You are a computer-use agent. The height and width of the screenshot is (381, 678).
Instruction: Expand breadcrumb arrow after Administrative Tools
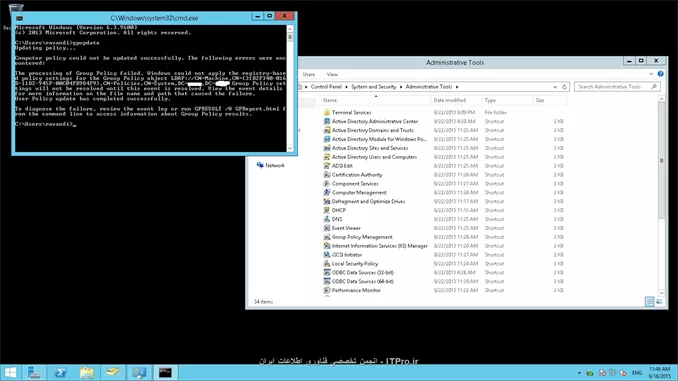457,87
